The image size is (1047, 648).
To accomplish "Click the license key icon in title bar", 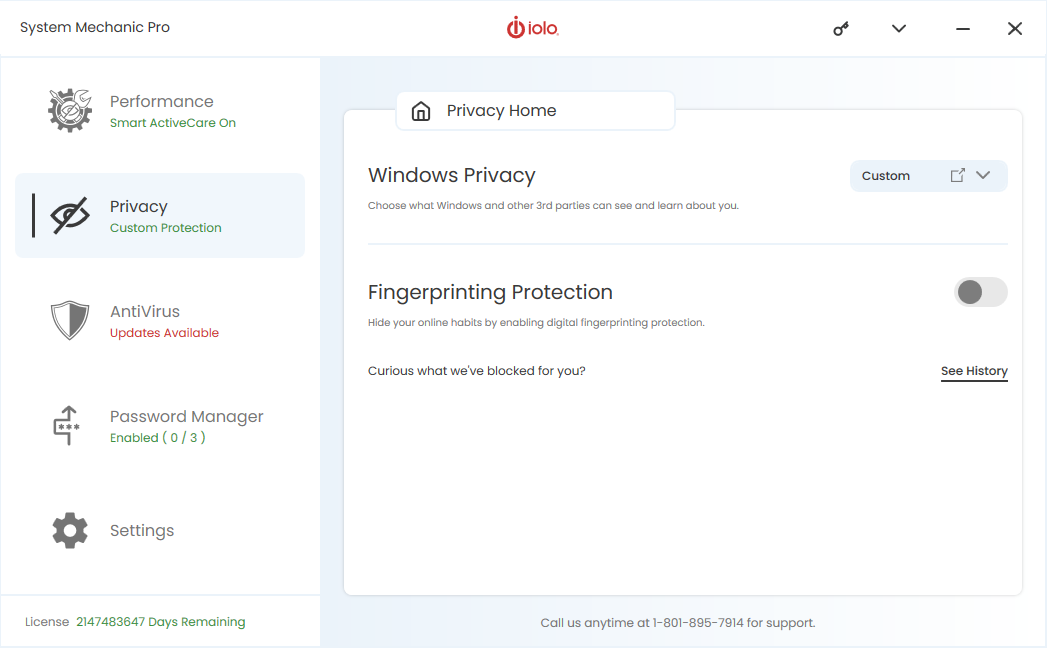I will 841,29.
